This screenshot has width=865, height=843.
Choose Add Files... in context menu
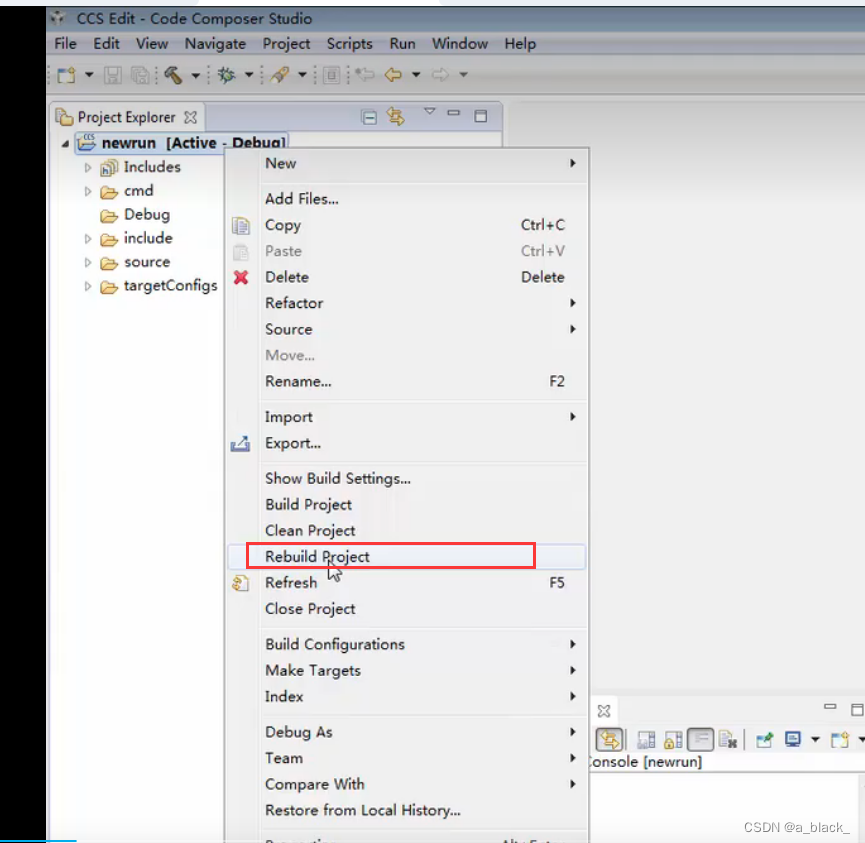pyautogui.click(x=406, y=199)
